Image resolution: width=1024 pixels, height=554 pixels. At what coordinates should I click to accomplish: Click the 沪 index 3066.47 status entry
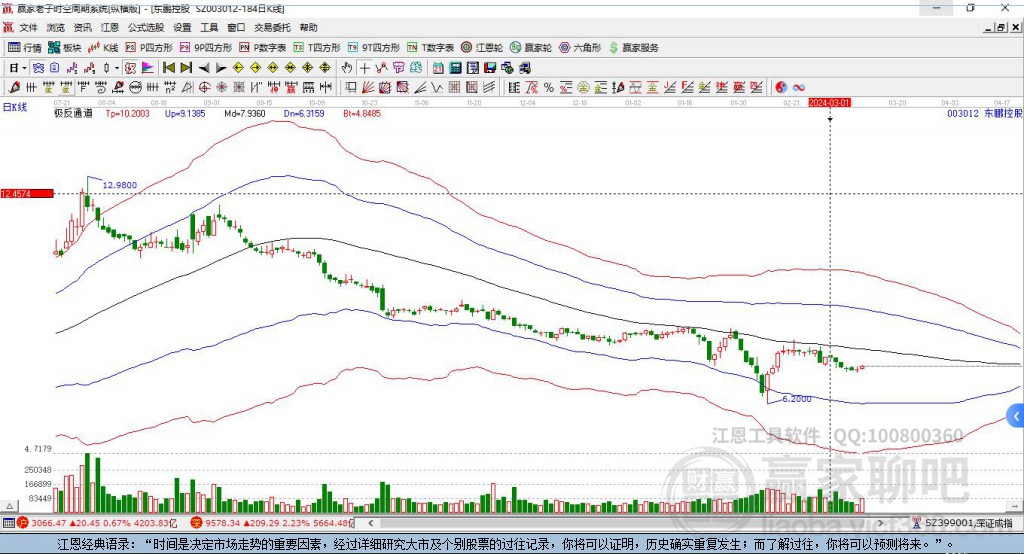pyautogui.click(x=98, y=523)
